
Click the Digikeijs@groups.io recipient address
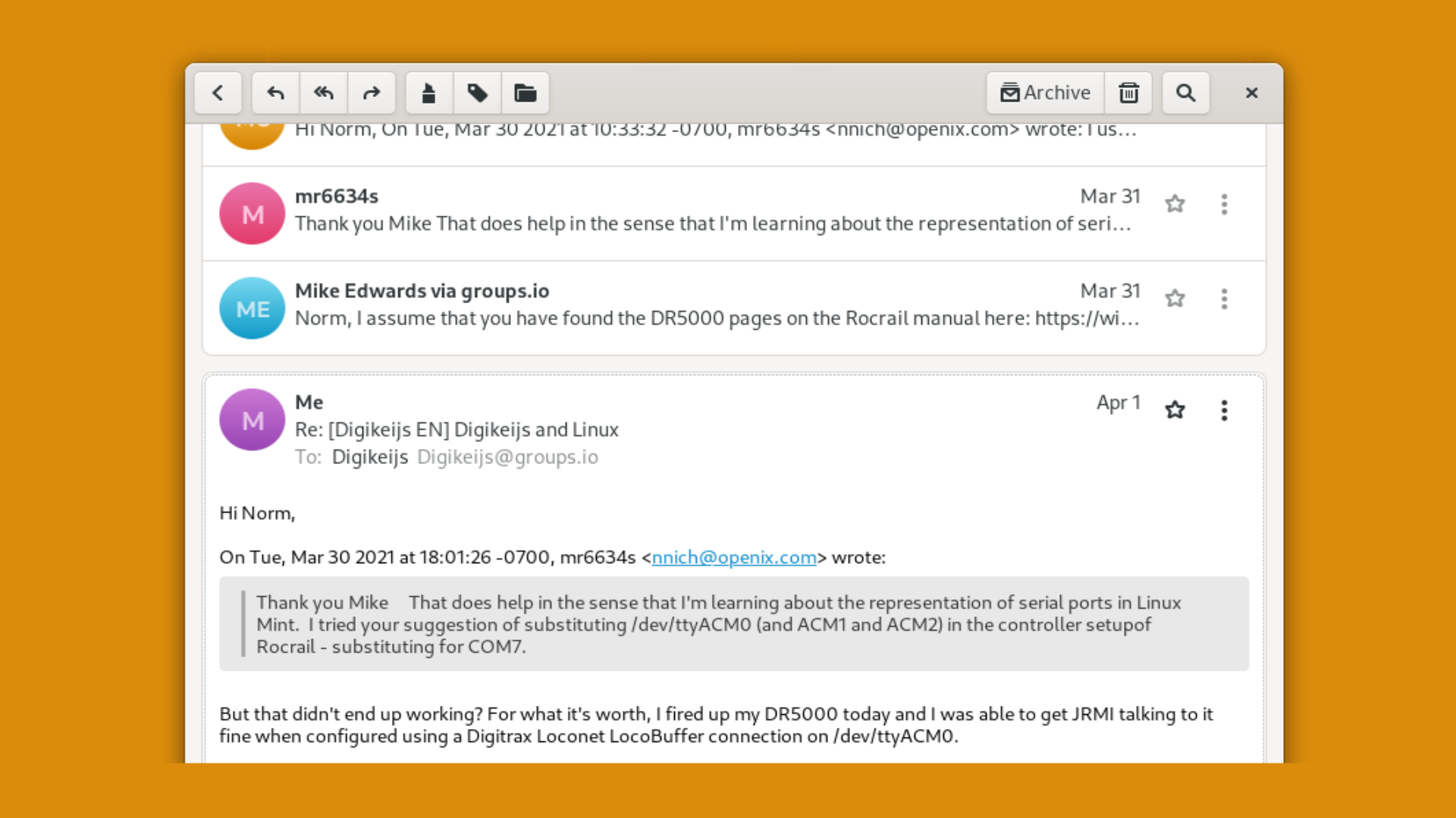[507, 457]
